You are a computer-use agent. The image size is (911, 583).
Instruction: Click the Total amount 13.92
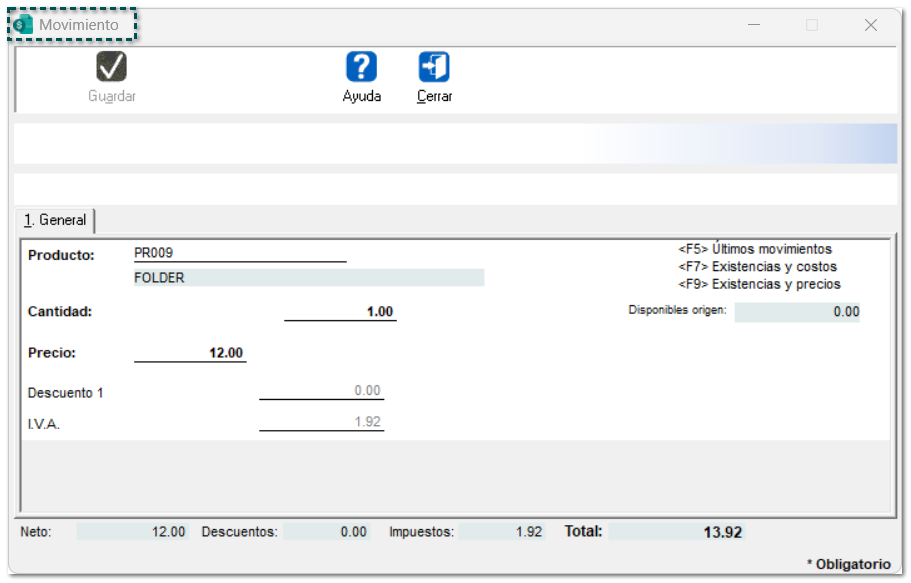tap(676, 532)
